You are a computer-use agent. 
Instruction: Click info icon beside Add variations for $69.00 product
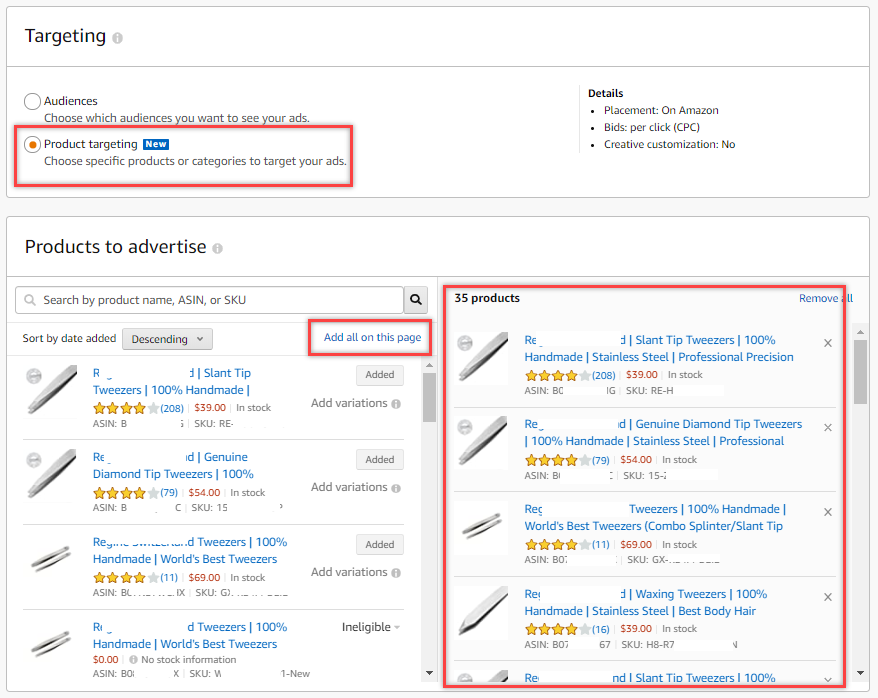(396, 573)
